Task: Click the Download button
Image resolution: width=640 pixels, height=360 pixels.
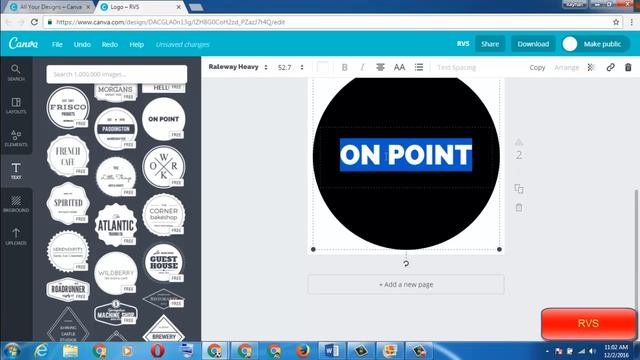Action: coord(533,44)
